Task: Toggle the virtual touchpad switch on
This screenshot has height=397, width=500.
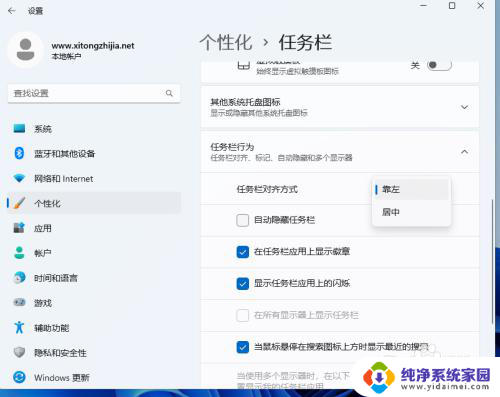Action: pos(439,65)
